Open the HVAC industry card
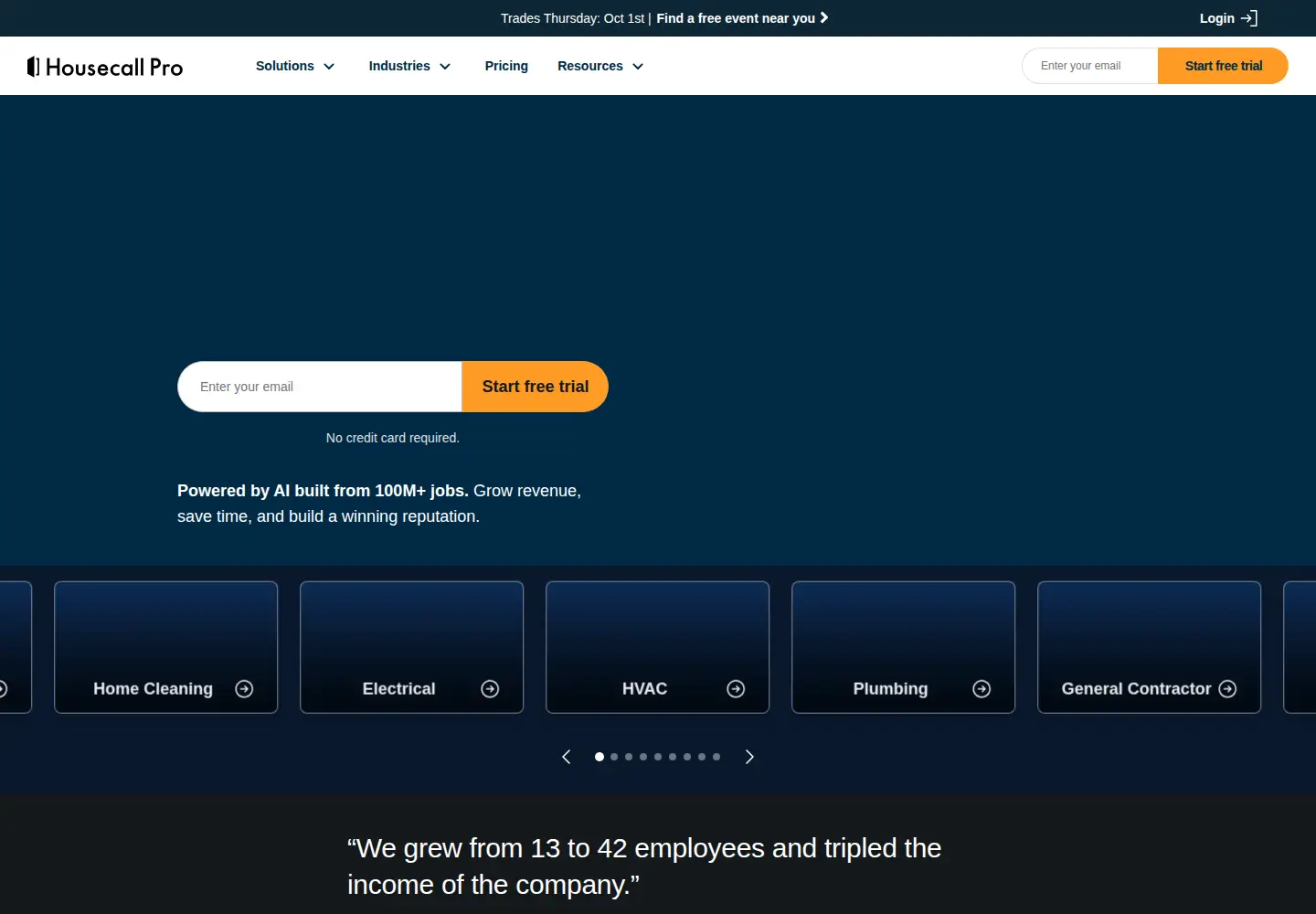This screenshot has height=914, width=1316. (658, 647)
